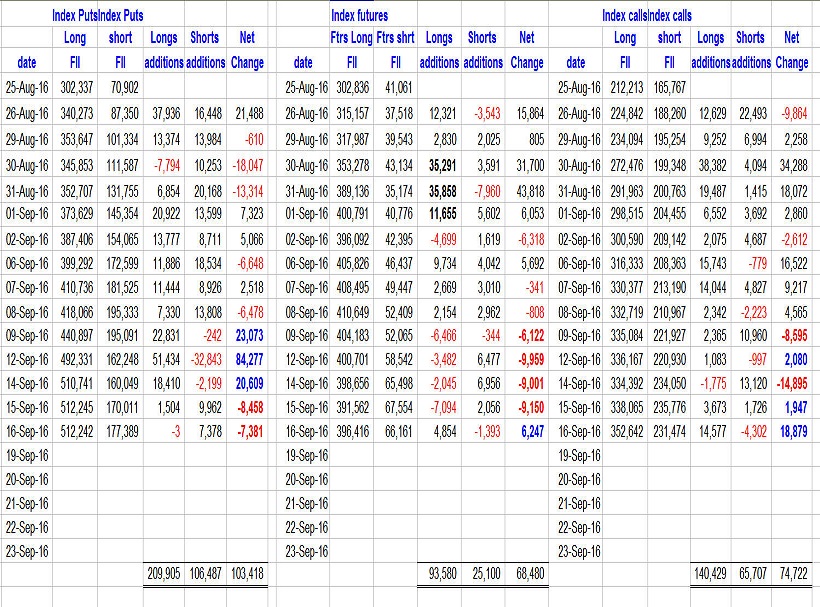Select the 512,245 long FII value

[x=73, y=408]
